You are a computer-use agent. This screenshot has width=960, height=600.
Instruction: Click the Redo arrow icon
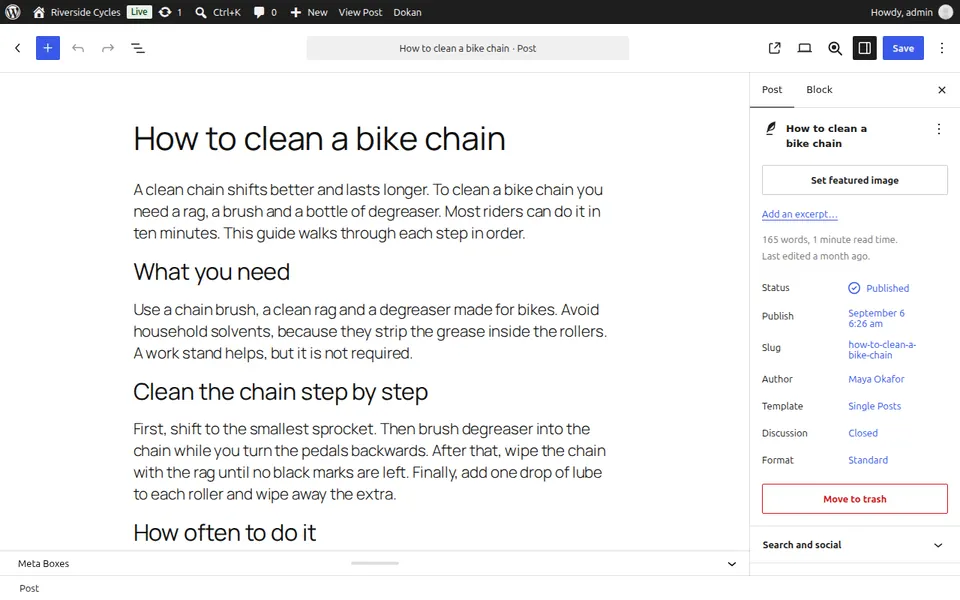tap(108, 48)
